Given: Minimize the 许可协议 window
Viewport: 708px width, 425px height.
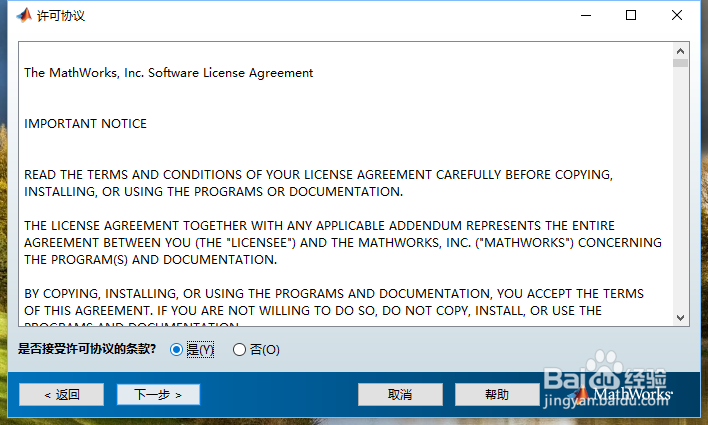Looking at the screenshot, I should point(586,15).
